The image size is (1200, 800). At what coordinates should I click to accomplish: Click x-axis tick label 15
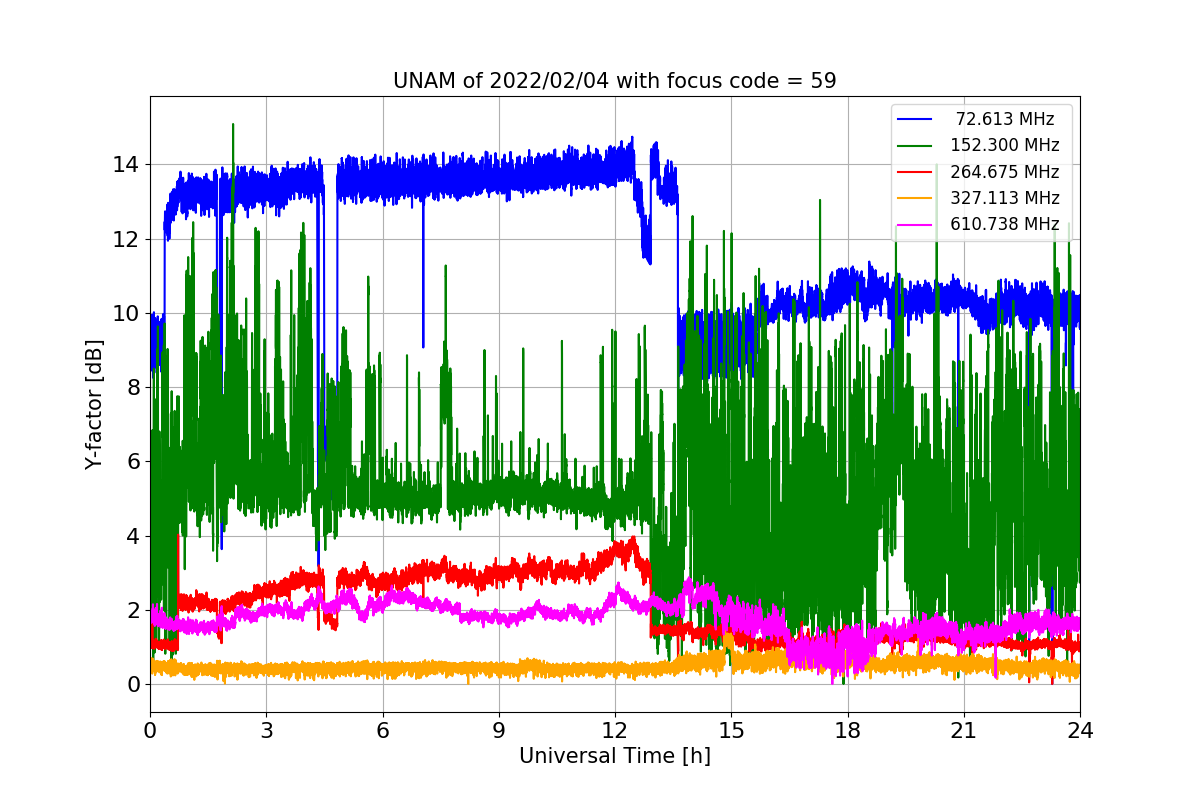pos(731,731)
